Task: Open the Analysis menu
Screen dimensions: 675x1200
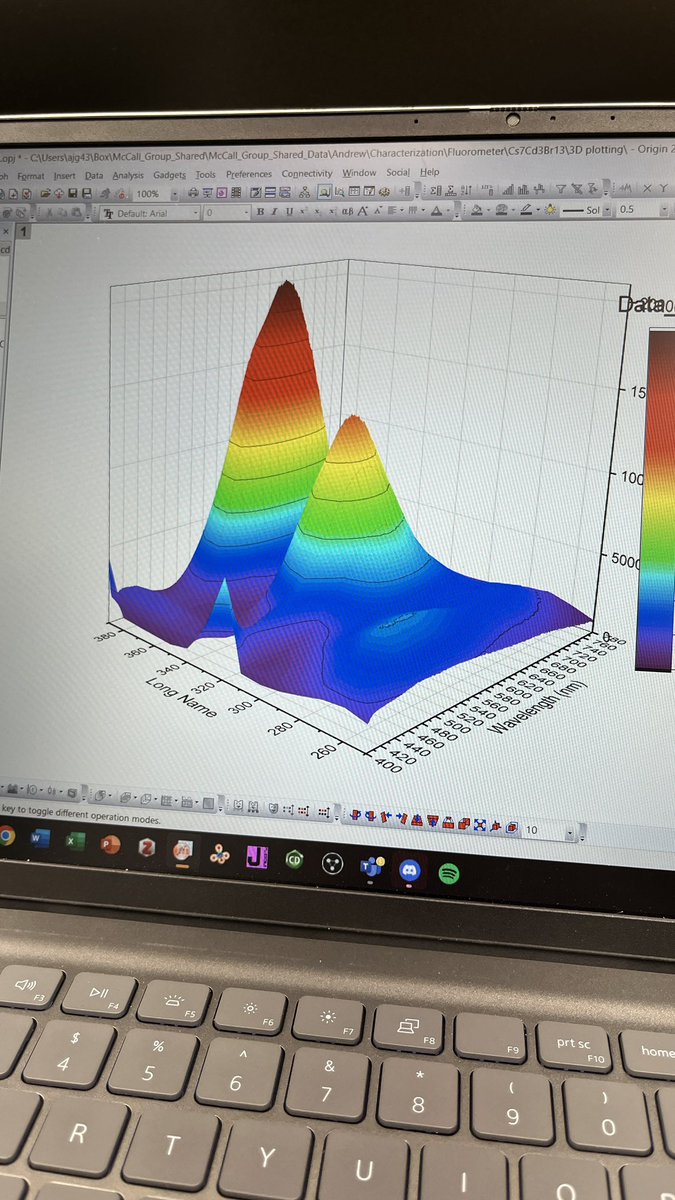Action: pyautogui.click(x=128, y=175)
